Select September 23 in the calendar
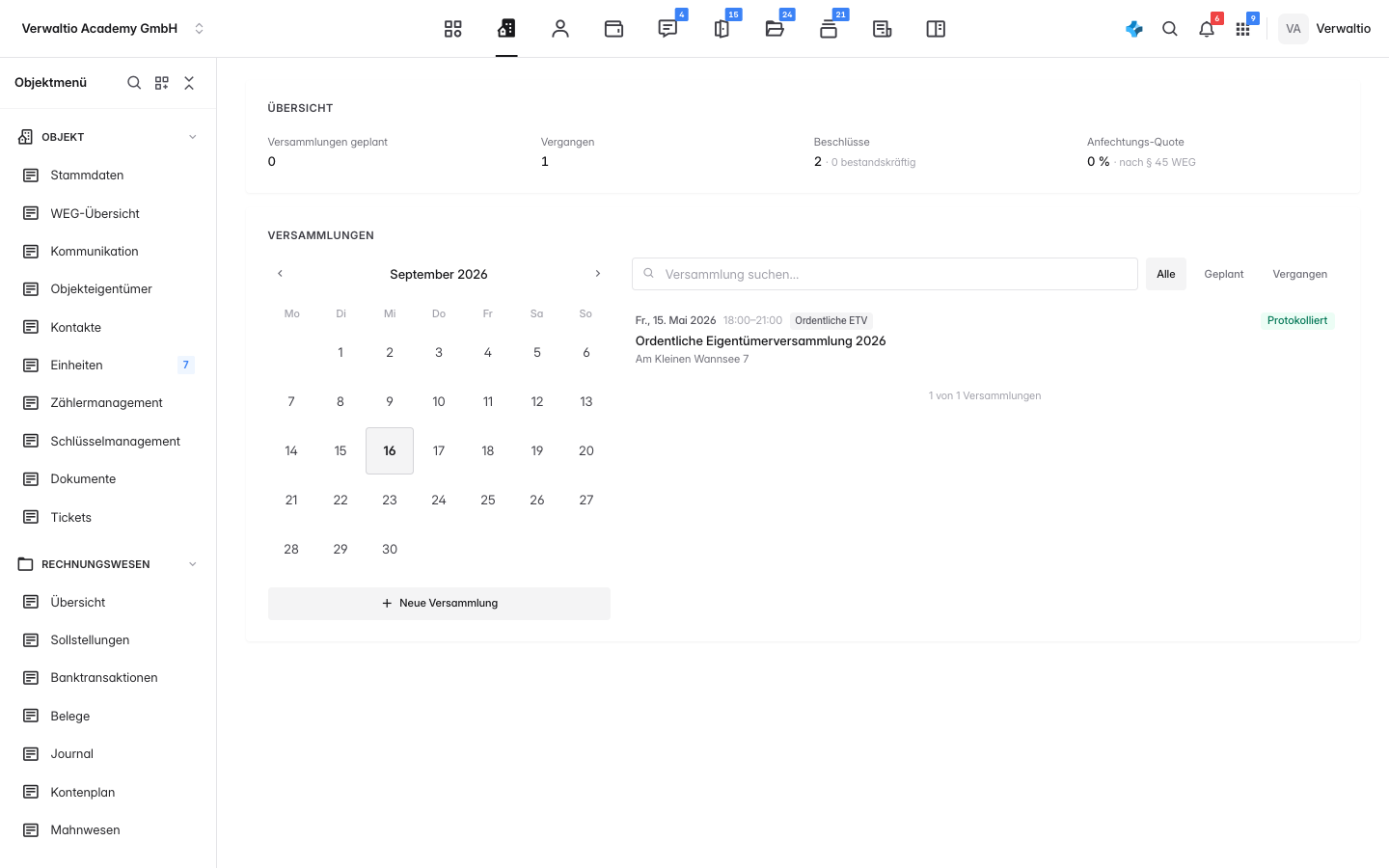1389x868 pixels. pyautogui.click(x=390, y=500)
